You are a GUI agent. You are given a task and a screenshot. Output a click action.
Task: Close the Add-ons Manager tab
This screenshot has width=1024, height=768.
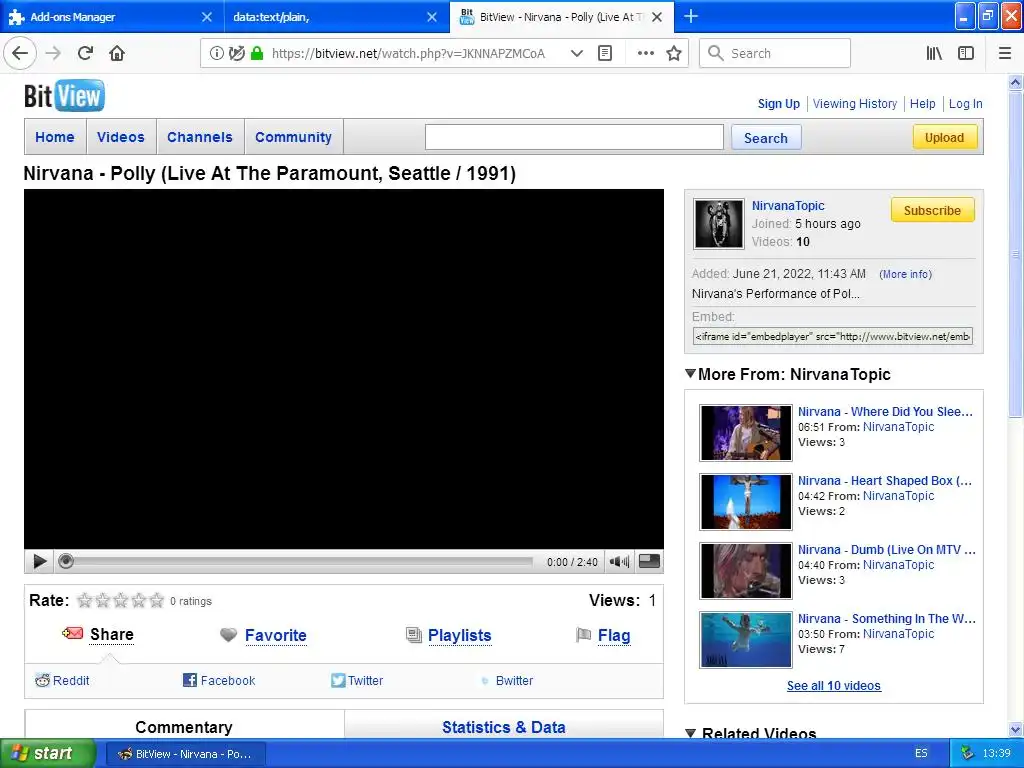(206, 17)
